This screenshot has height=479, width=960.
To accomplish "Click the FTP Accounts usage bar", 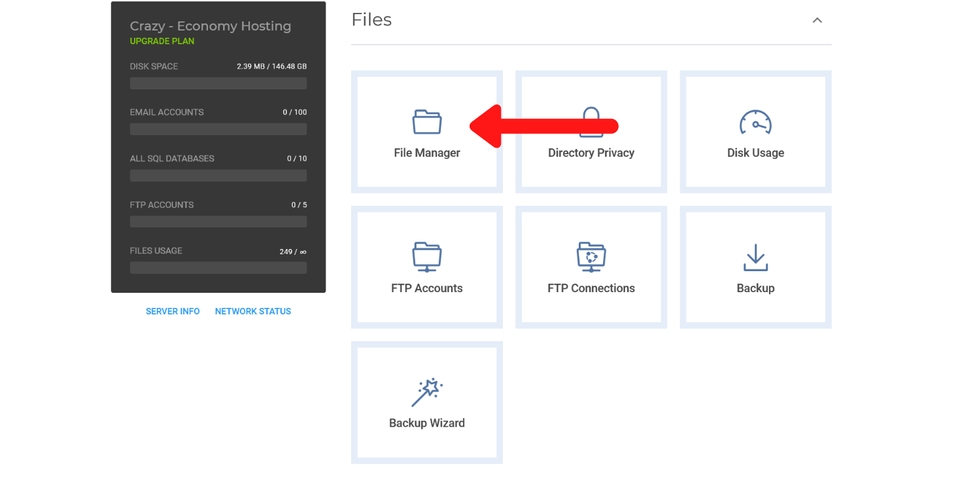I will (x=218, y=221).
